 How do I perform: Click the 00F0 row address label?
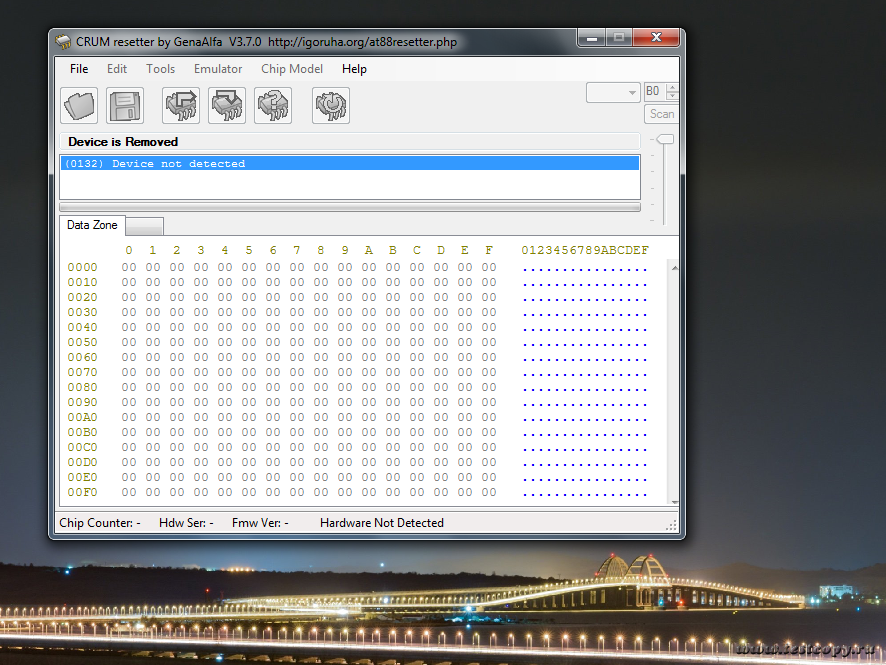82,492
